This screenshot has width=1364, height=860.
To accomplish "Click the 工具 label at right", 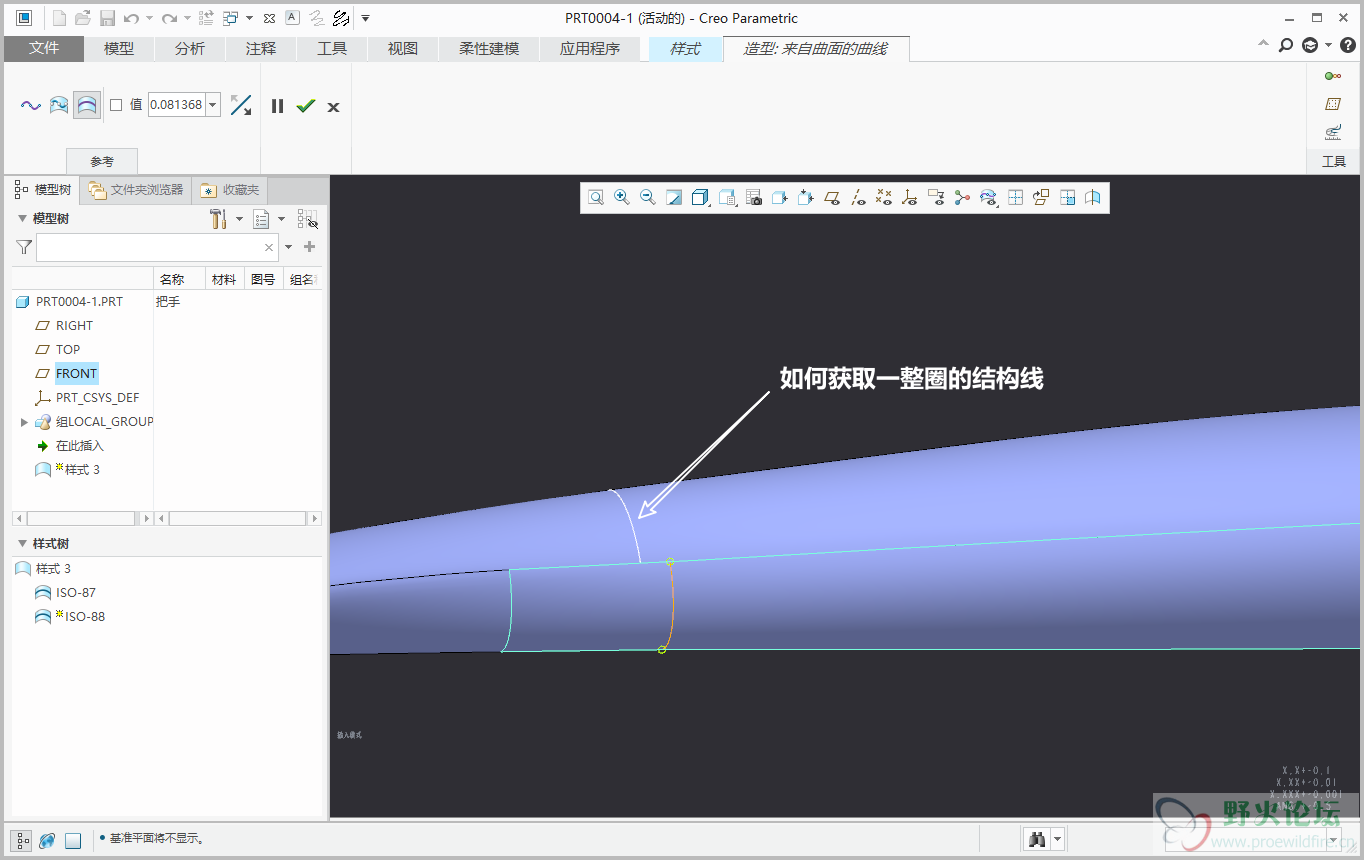I will tap(1334, 161).
